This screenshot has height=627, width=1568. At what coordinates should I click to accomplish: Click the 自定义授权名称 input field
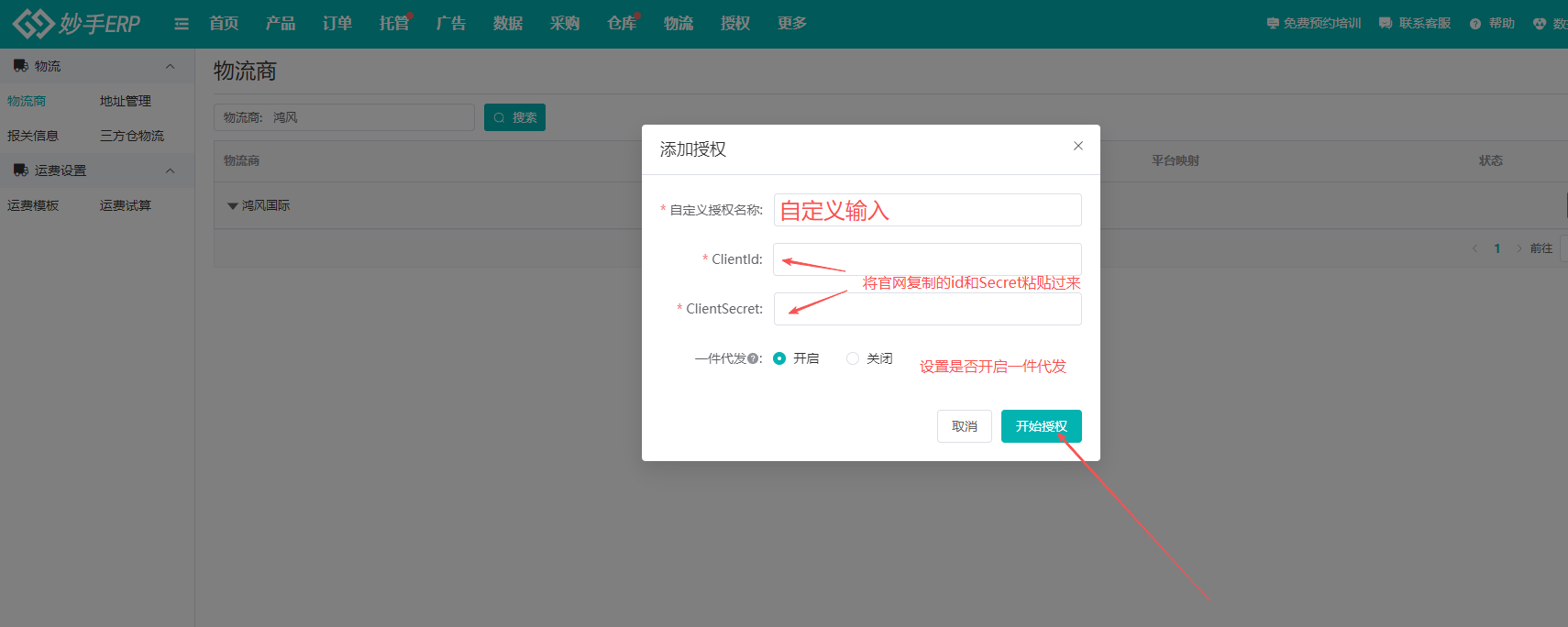tap(928, 210)
